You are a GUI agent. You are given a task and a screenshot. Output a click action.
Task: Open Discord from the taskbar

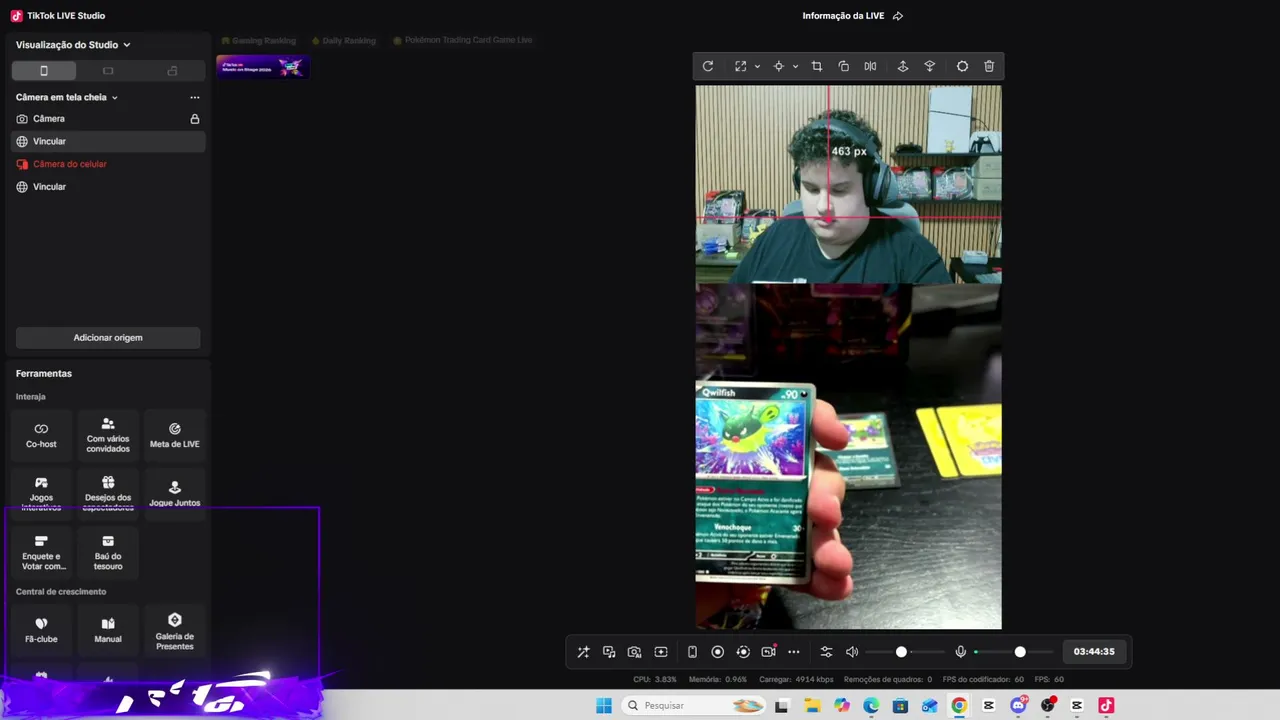click(1018, 706)
